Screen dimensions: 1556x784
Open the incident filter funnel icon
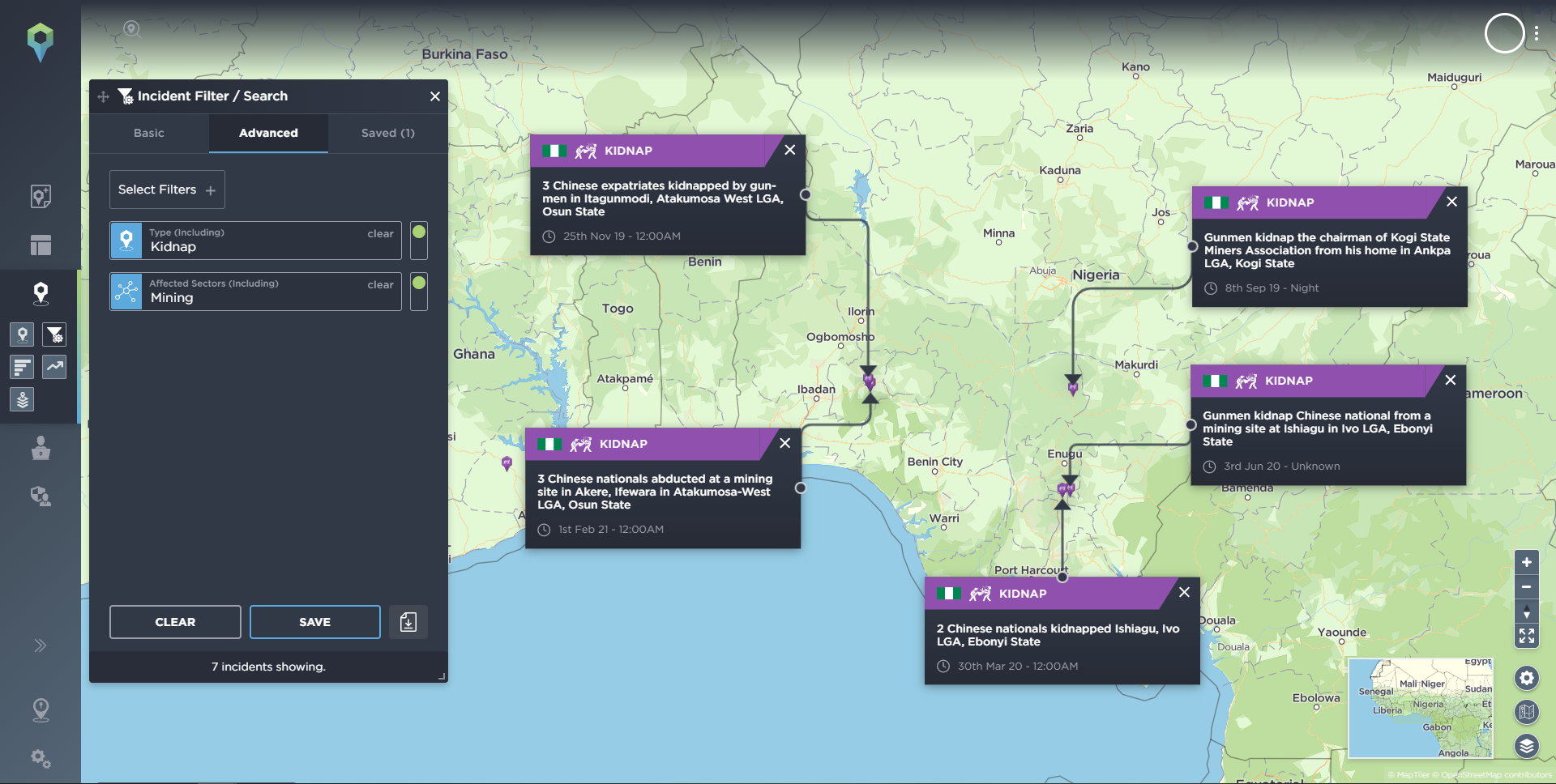pos(55,334)
